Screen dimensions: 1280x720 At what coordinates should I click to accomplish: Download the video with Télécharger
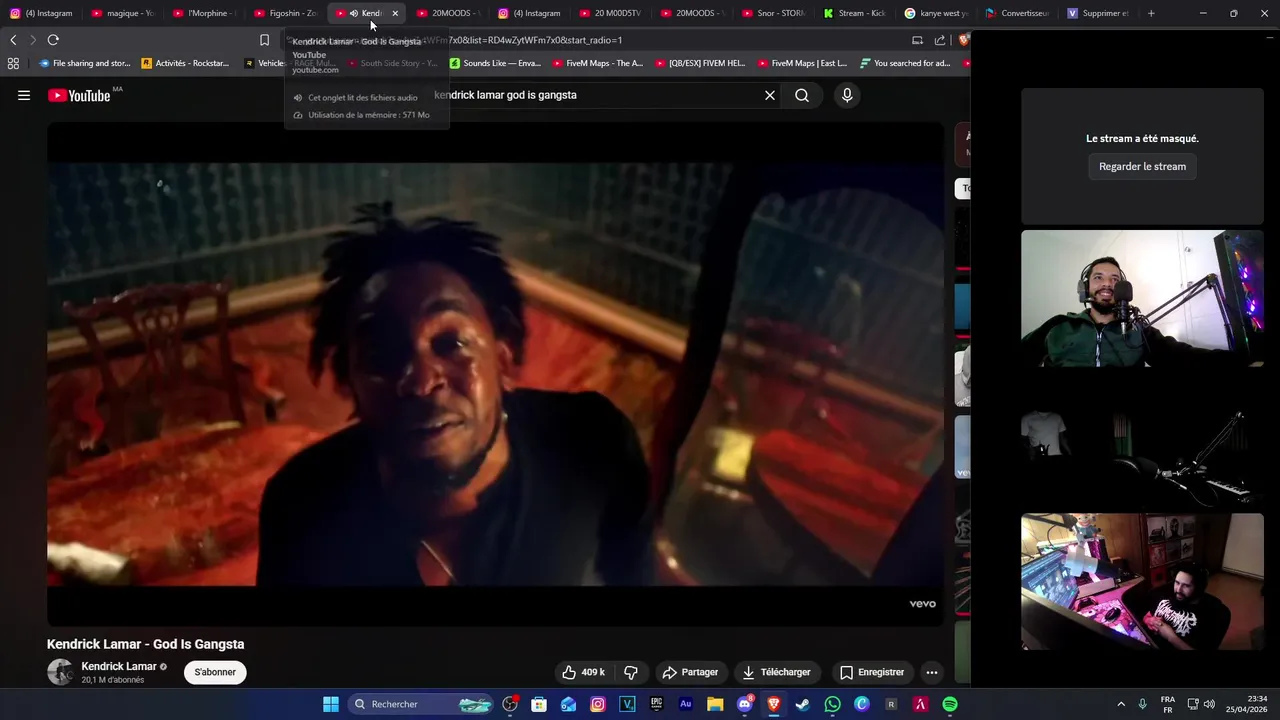pyautogui.click(x=776, y=672)
